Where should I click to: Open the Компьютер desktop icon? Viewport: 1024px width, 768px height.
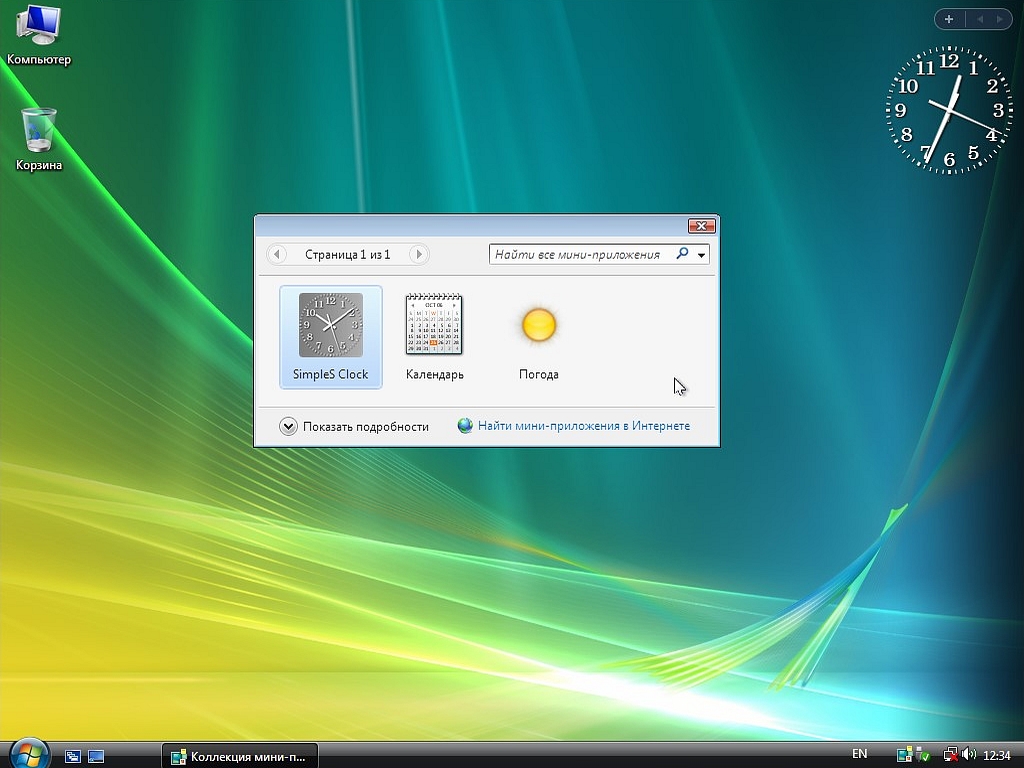pyautogui.click(x=39, y=27)
